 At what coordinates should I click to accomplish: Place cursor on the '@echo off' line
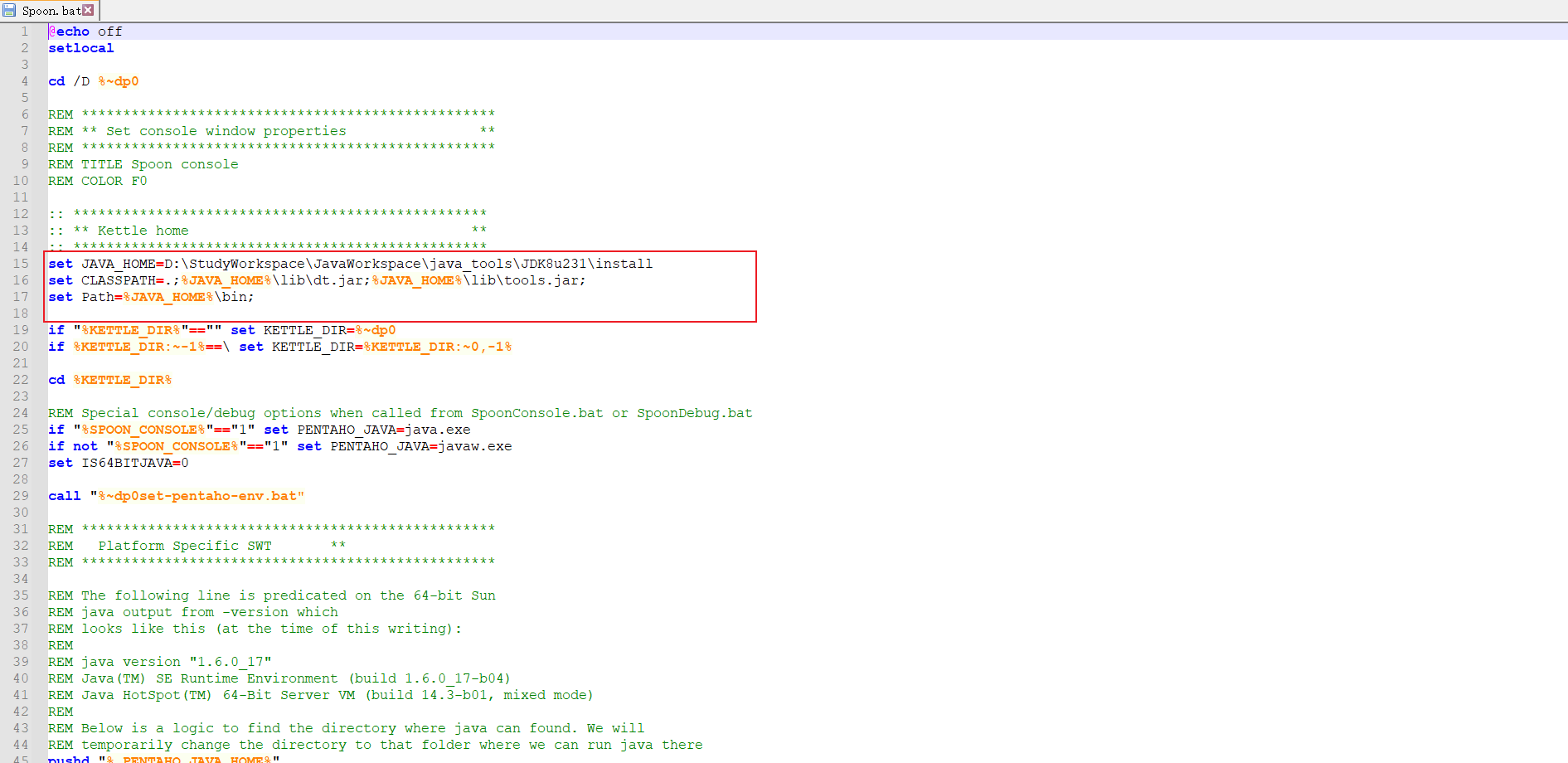85,32
